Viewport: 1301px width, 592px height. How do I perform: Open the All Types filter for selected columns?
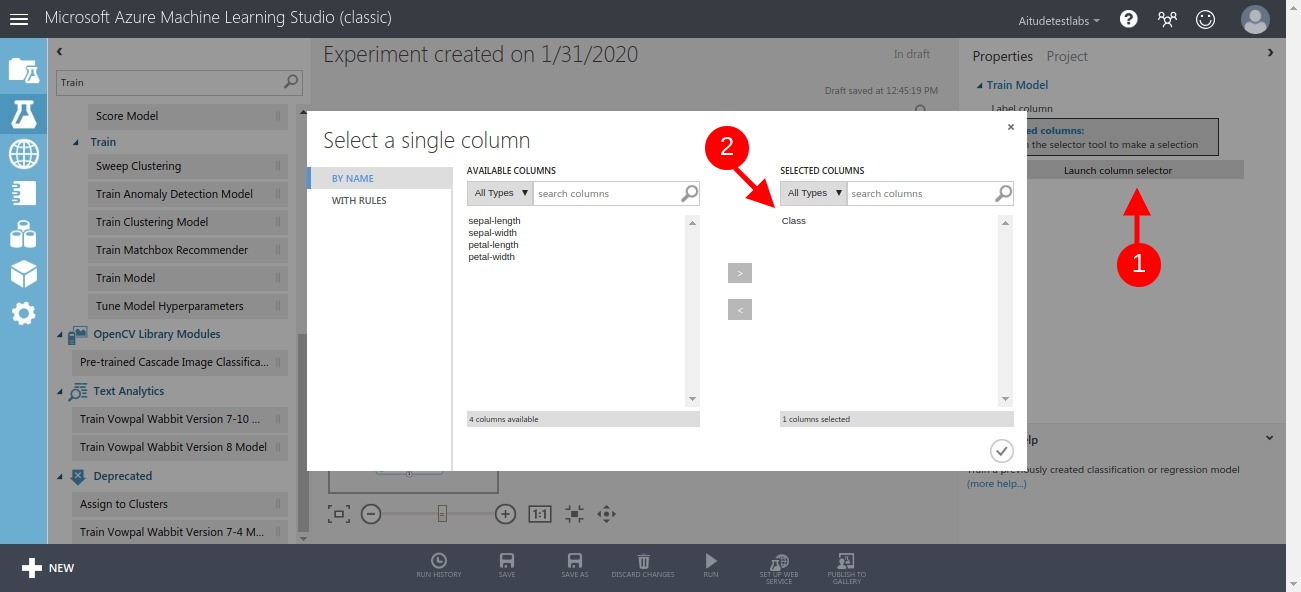812,192
